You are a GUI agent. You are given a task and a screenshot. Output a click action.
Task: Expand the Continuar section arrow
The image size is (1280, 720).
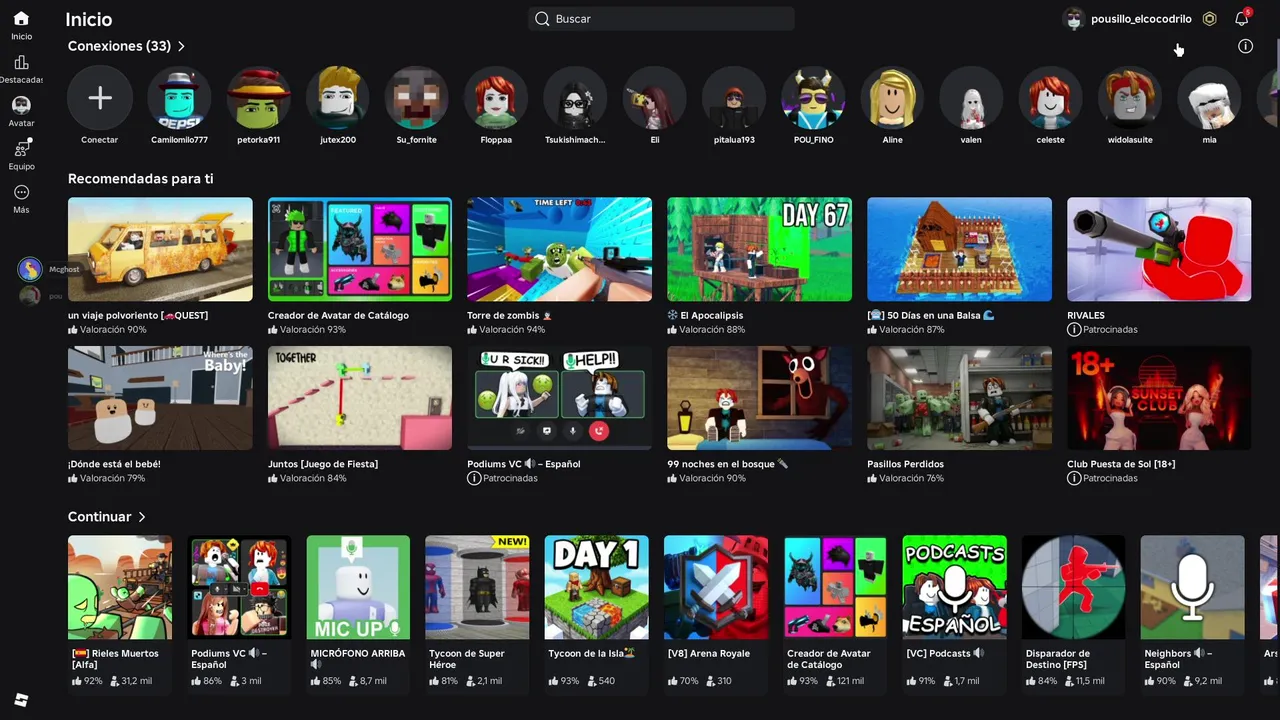142,517
